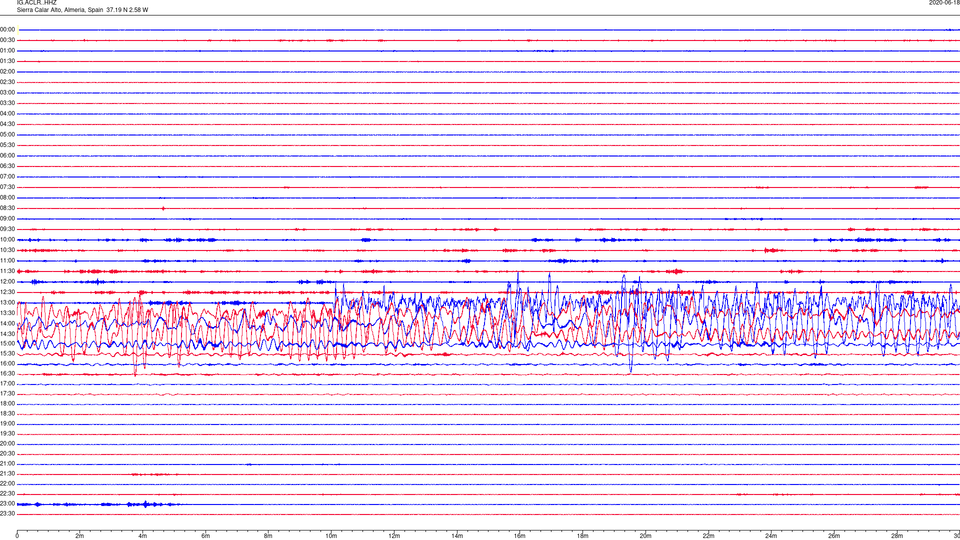Select the 19:00 row time label

(x=7, y=424)
